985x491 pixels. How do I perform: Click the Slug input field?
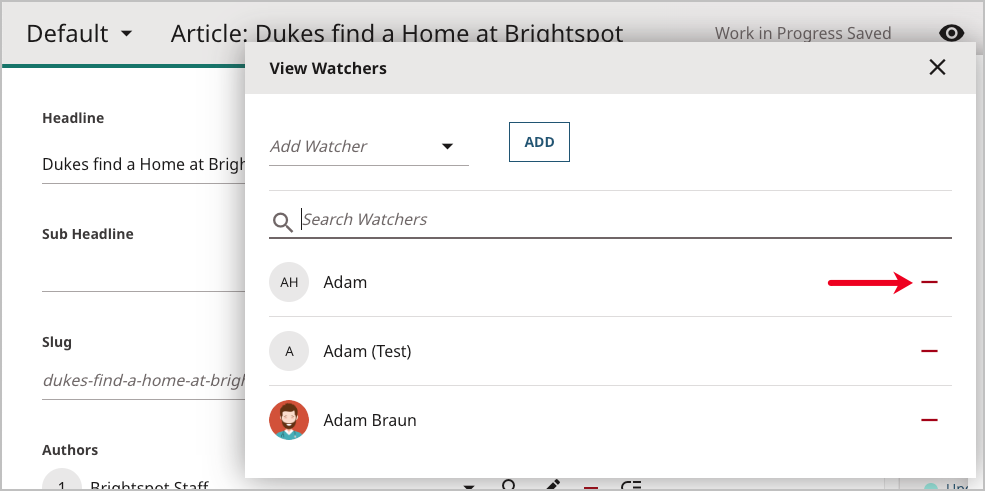tap(142, 380)
